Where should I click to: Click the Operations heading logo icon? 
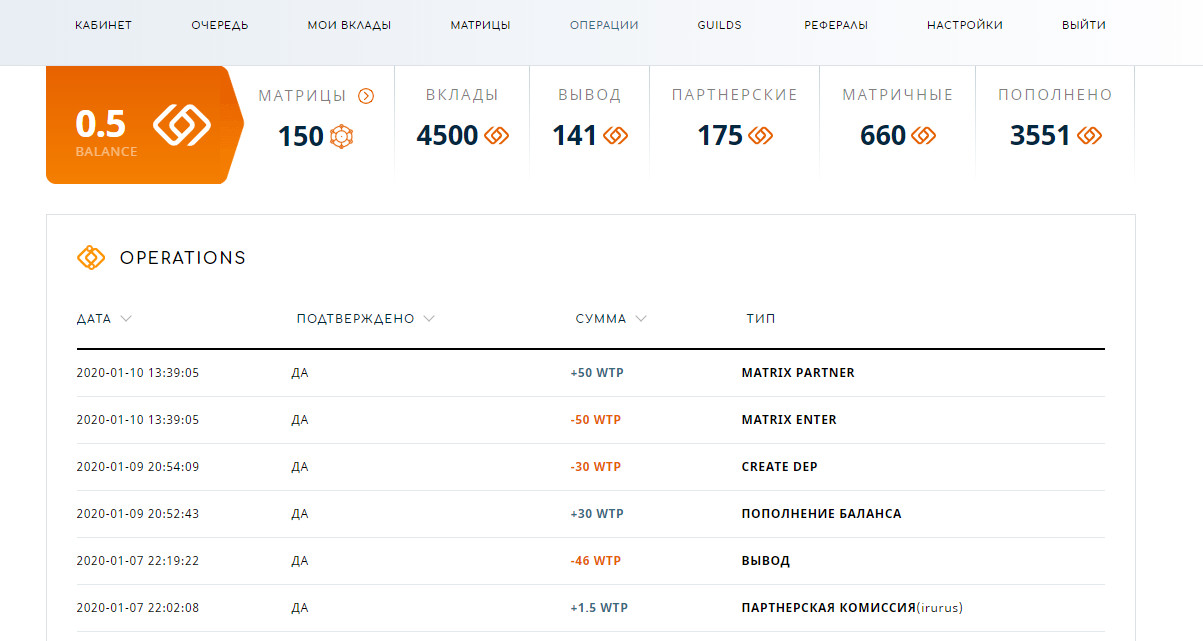pyautogui.click(x=91, y=257)
